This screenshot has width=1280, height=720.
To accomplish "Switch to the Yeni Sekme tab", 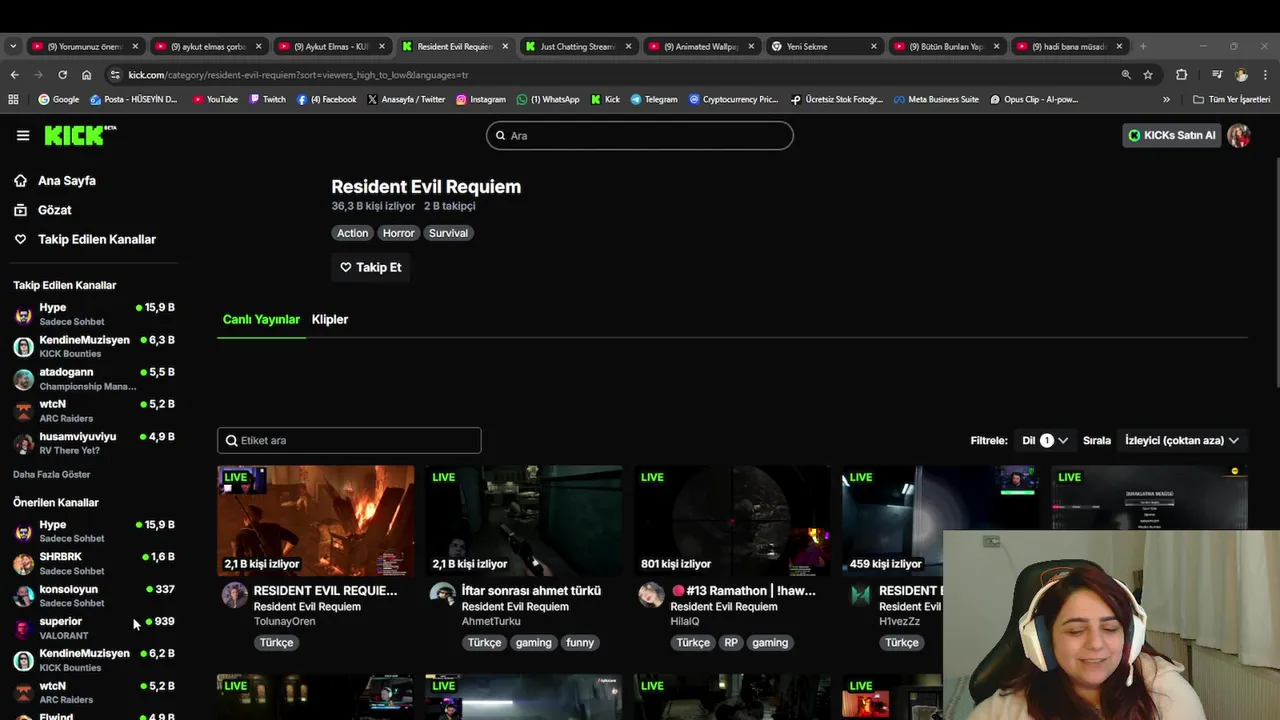I will click(824, 46).
